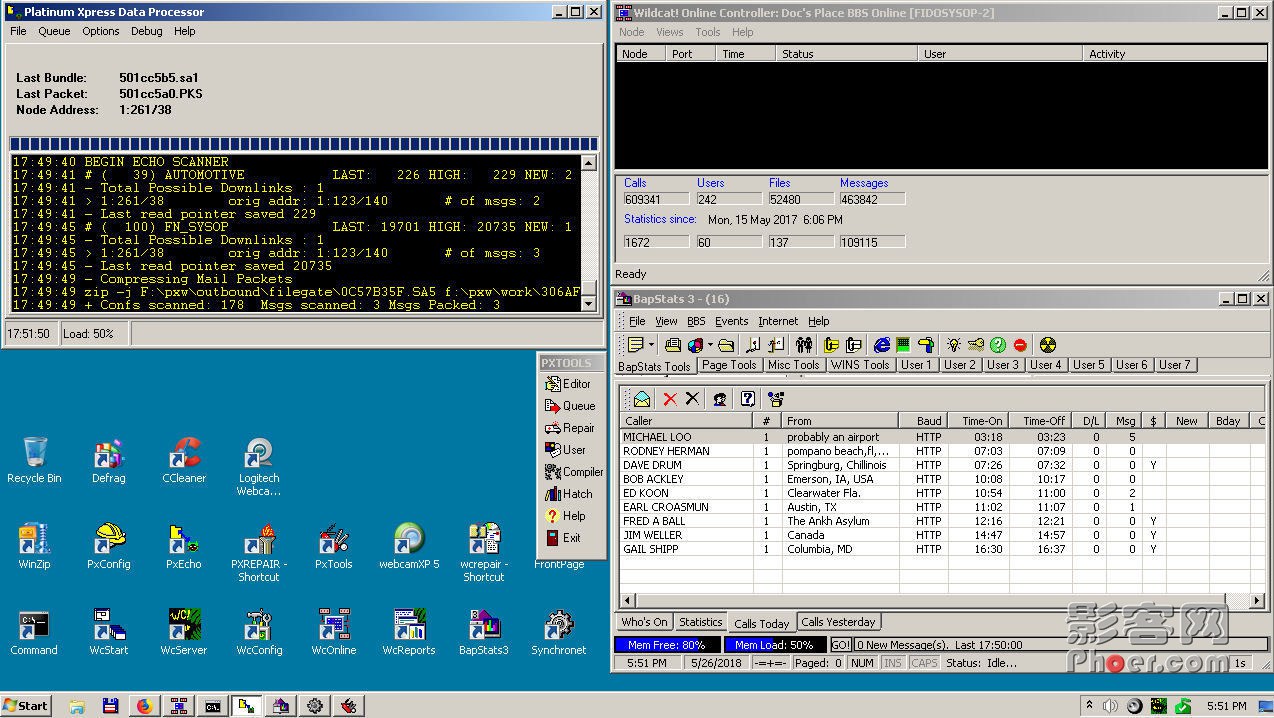Click the Mem Free progress bar
Image resolution: width=1274 pixels, height=718 pixels.
667,645
